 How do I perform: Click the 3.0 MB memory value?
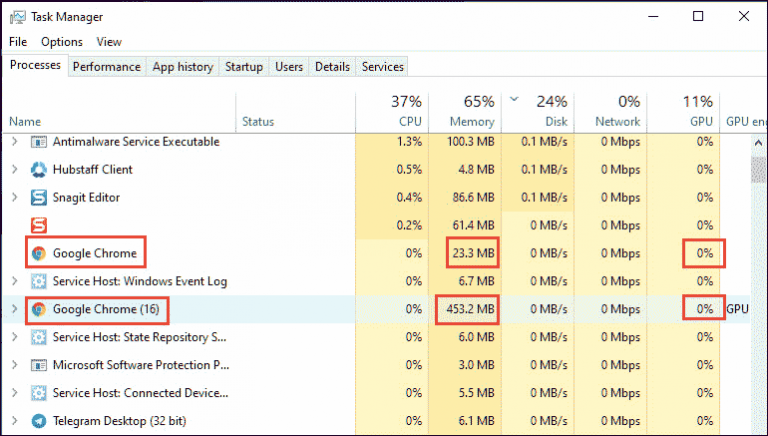(x=477, y=365)
